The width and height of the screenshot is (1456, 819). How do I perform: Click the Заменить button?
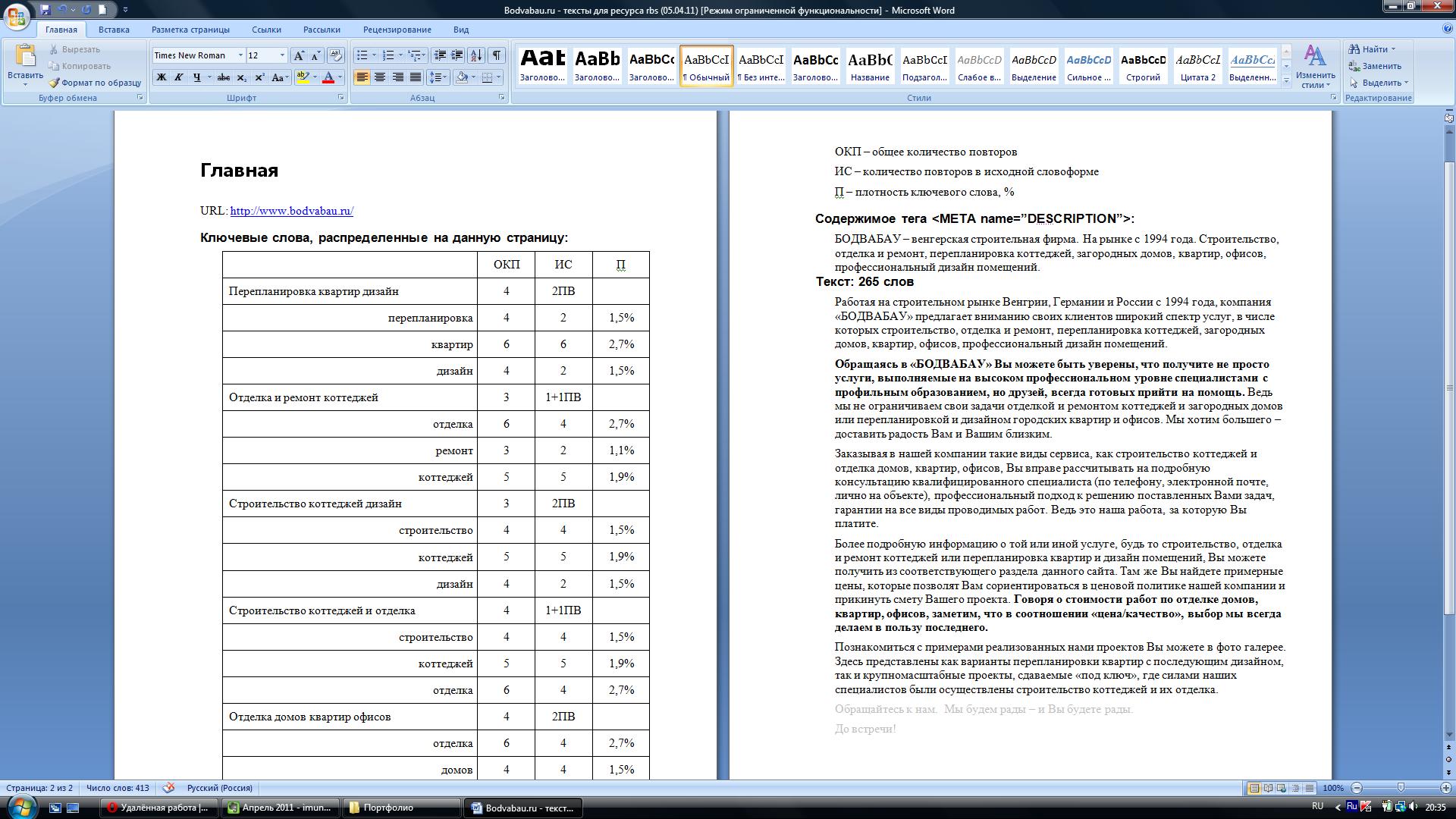[x=1375, y=66]
